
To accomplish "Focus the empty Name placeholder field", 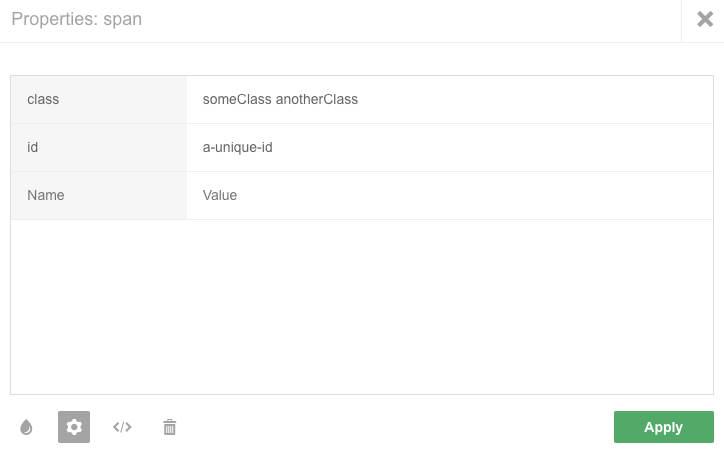I will tap(99, 196).
